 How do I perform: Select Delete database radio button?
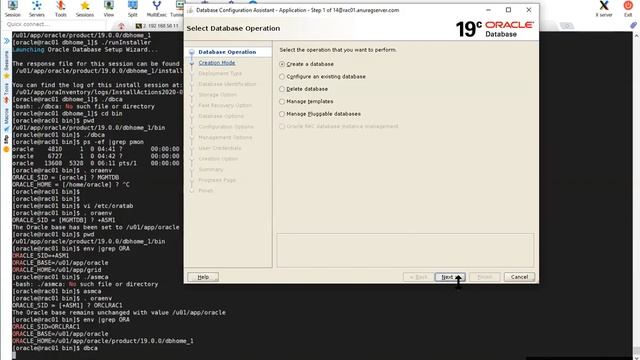click(282, 89)
